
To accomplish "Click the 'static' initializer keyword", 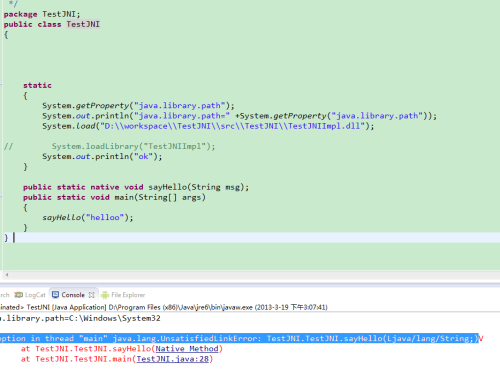I will coord(37,85).
